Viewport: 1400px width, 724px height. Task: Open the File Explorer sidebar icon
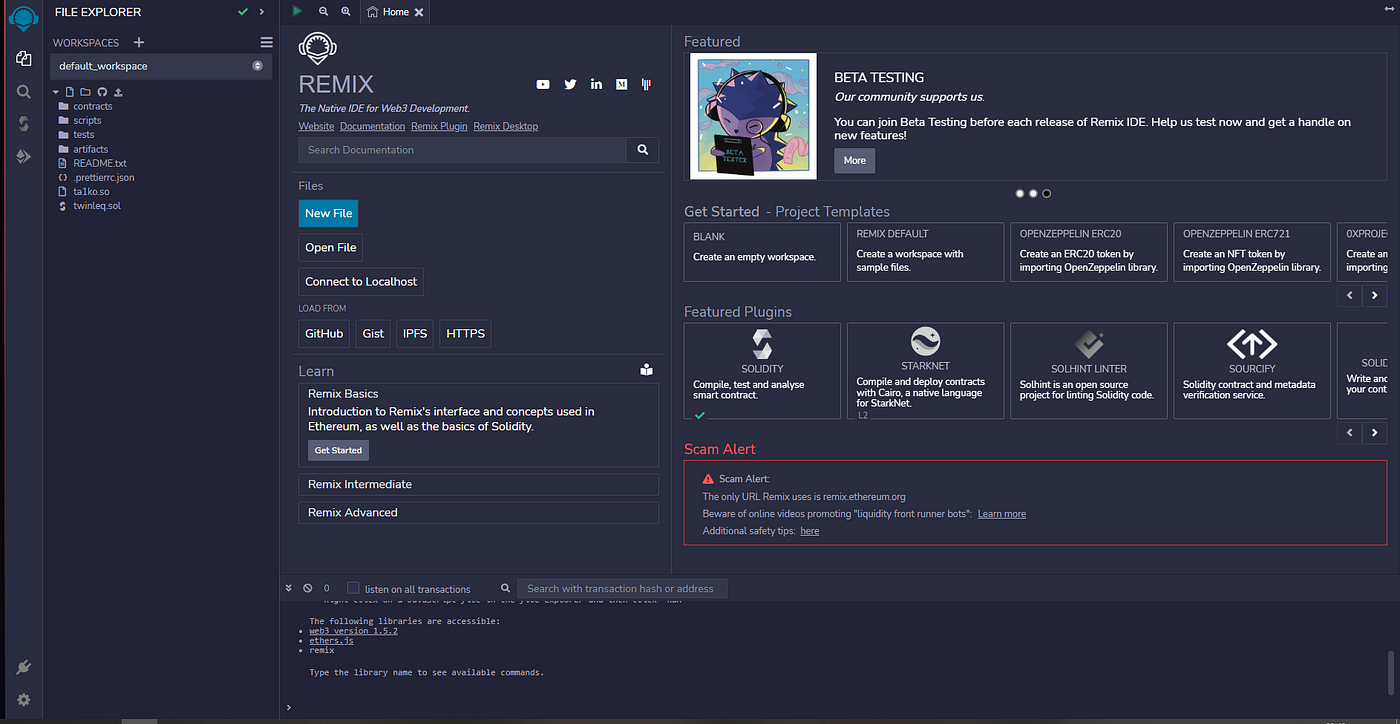point(24,59)
